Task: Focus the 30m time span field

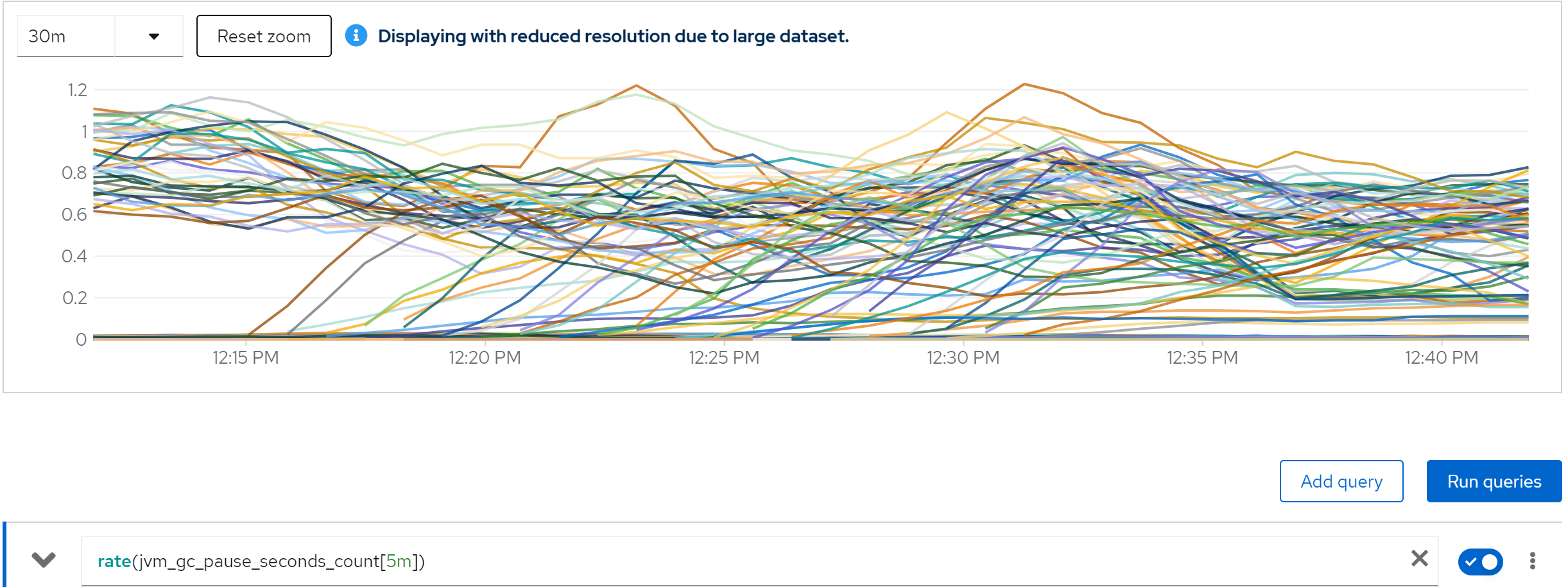Action: (x=65, y=37)
